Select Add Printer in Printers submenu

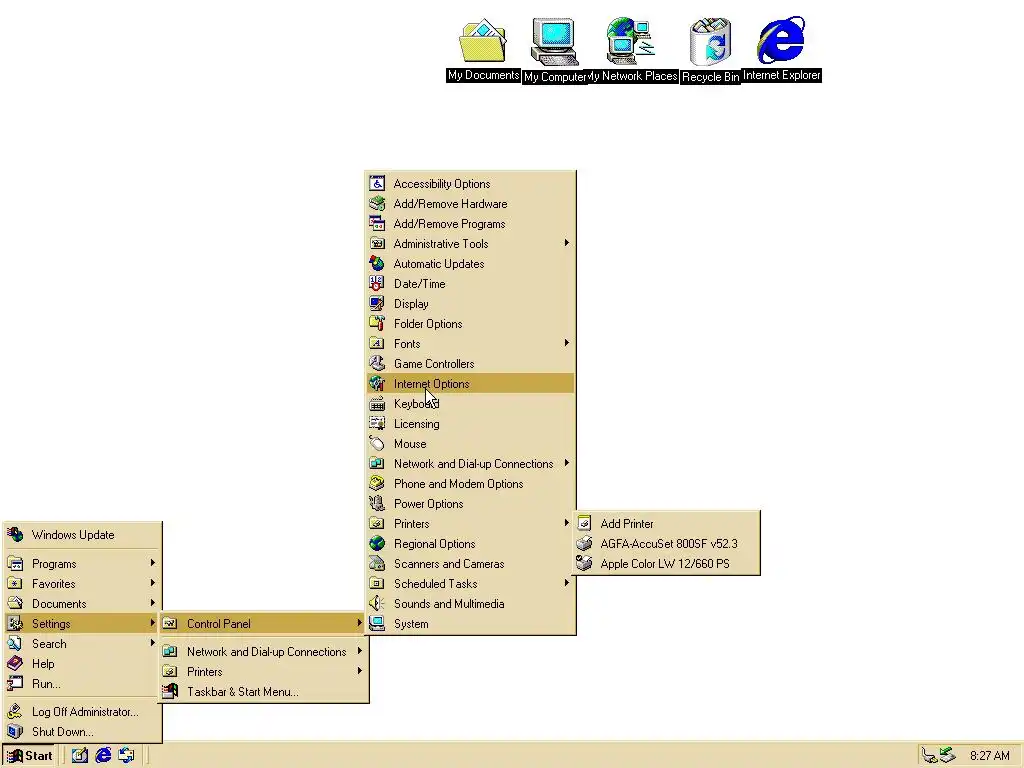[666, 524]
